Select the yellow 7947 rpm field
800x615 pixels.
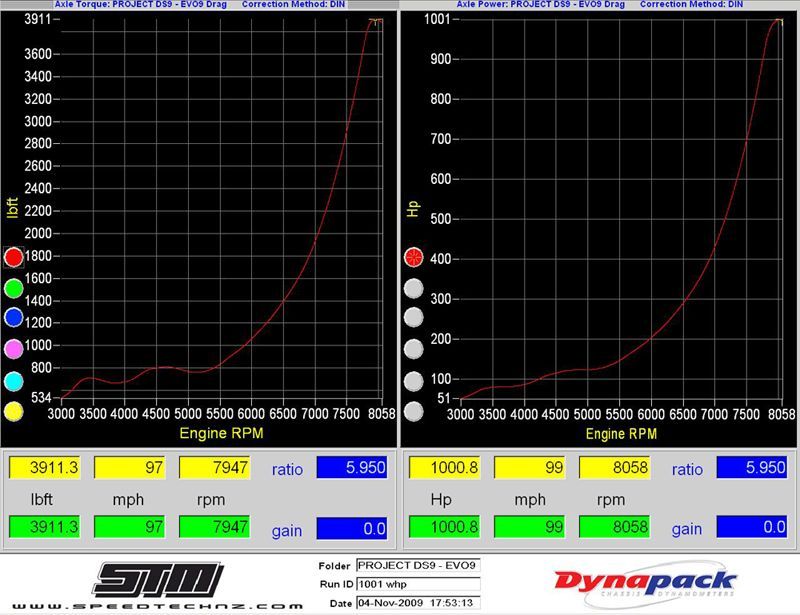pyautogui.click(x=213, y=468)
